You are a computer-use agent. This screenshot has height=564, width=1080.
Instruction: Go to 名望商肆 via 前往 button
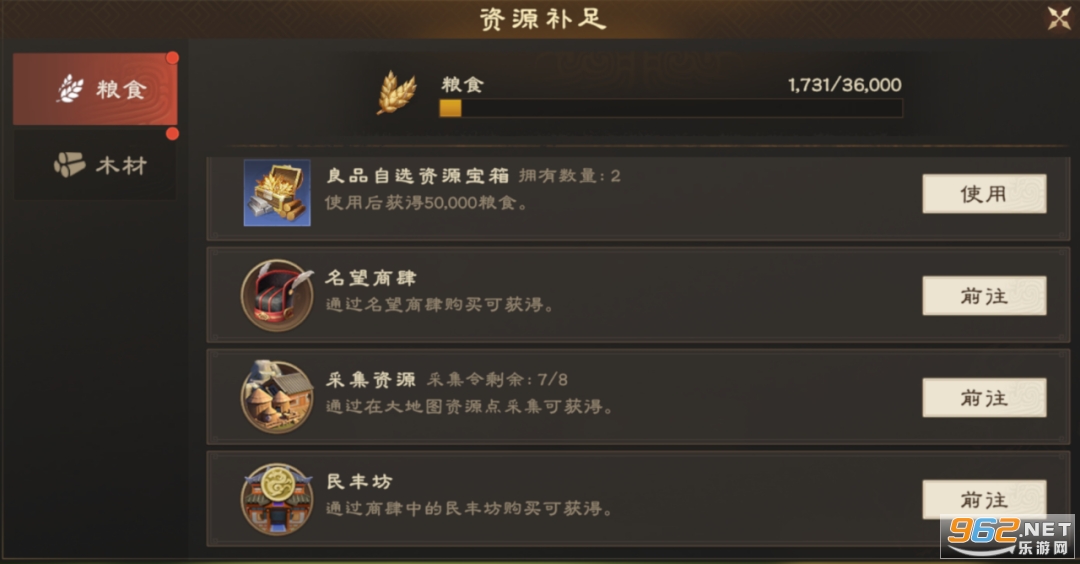pyautogui.click(x=984, y=295)
